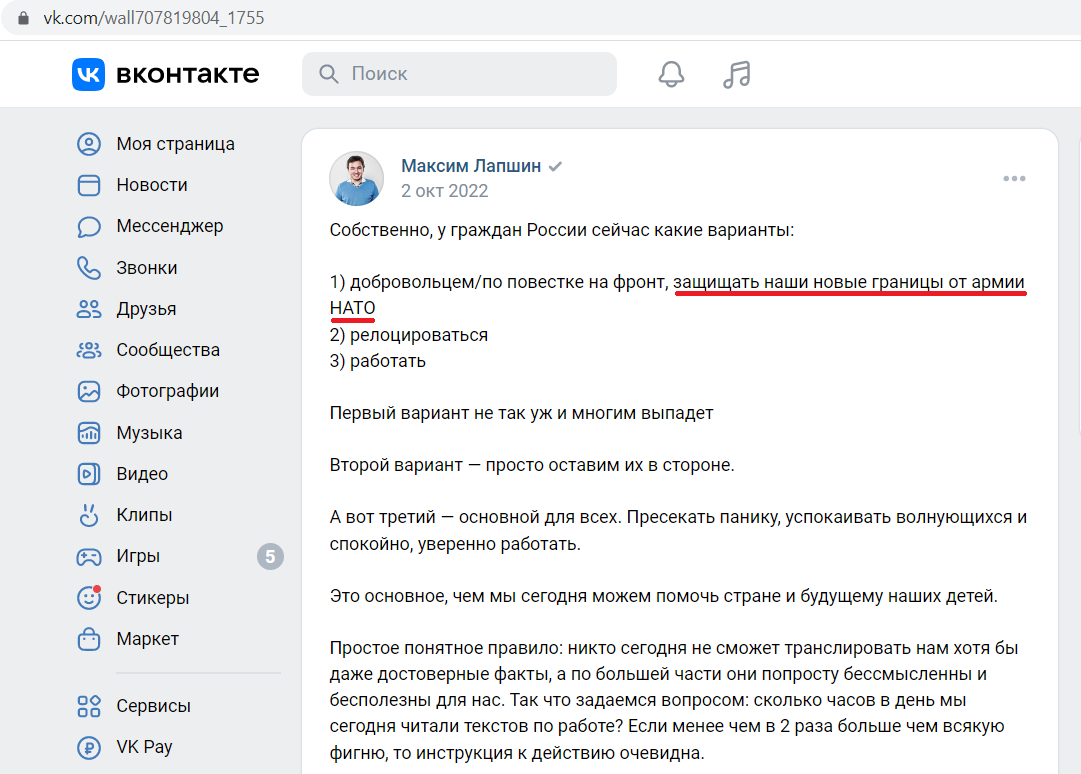Open the Музыка label link

tap(149, 433)
